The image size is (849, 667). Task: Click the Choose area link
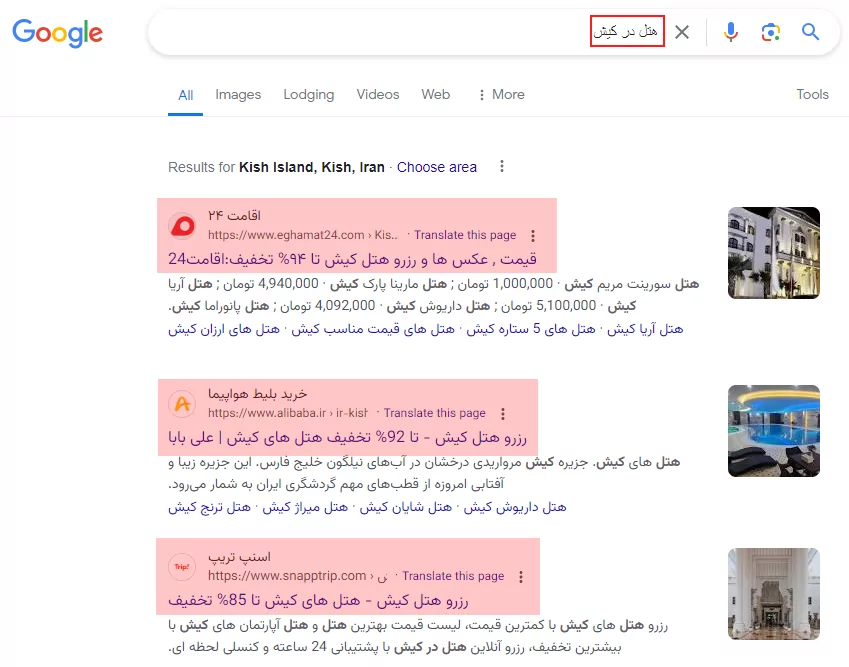click(x=437, y=167)
